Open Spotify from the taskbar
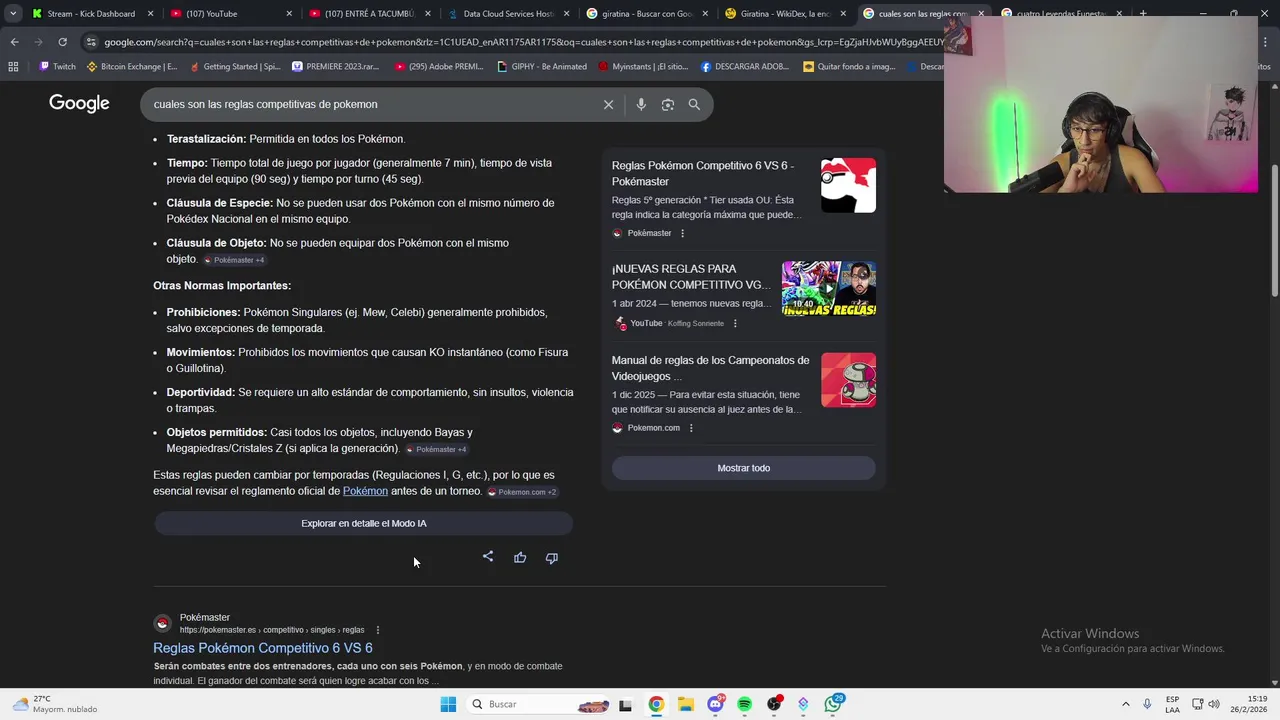Viewport: 1280px width, 720px height. (744, 704)
